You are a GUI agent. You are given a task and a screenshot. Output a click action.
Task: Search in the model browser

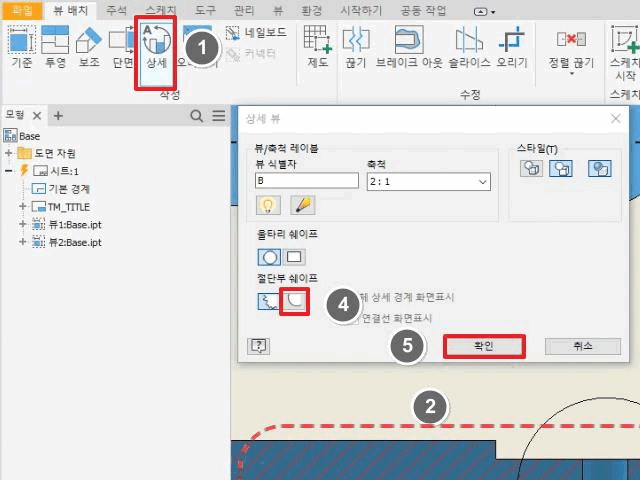(x=197, y=116)
